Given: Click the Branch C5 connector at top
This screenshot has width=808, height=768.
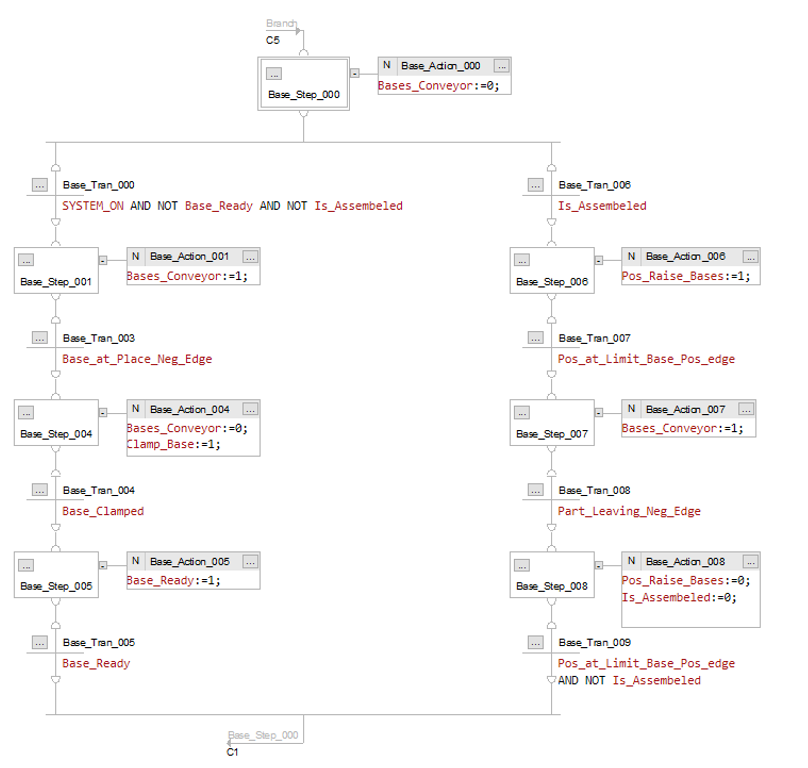Looking at the screenshot, I should coord(281,31).
